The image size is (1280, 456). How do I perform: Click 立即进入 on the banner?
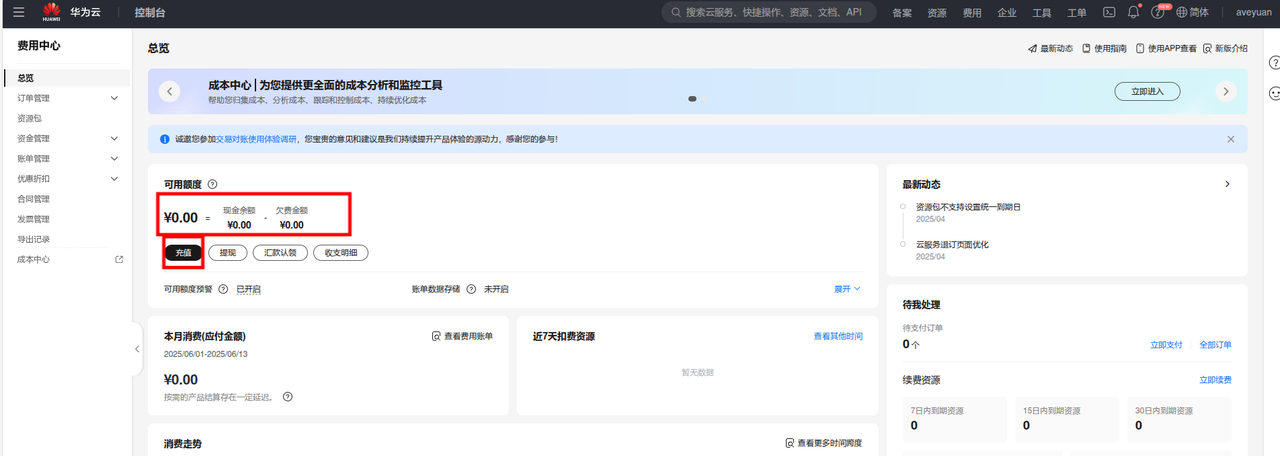click(x=1147, y=91)
